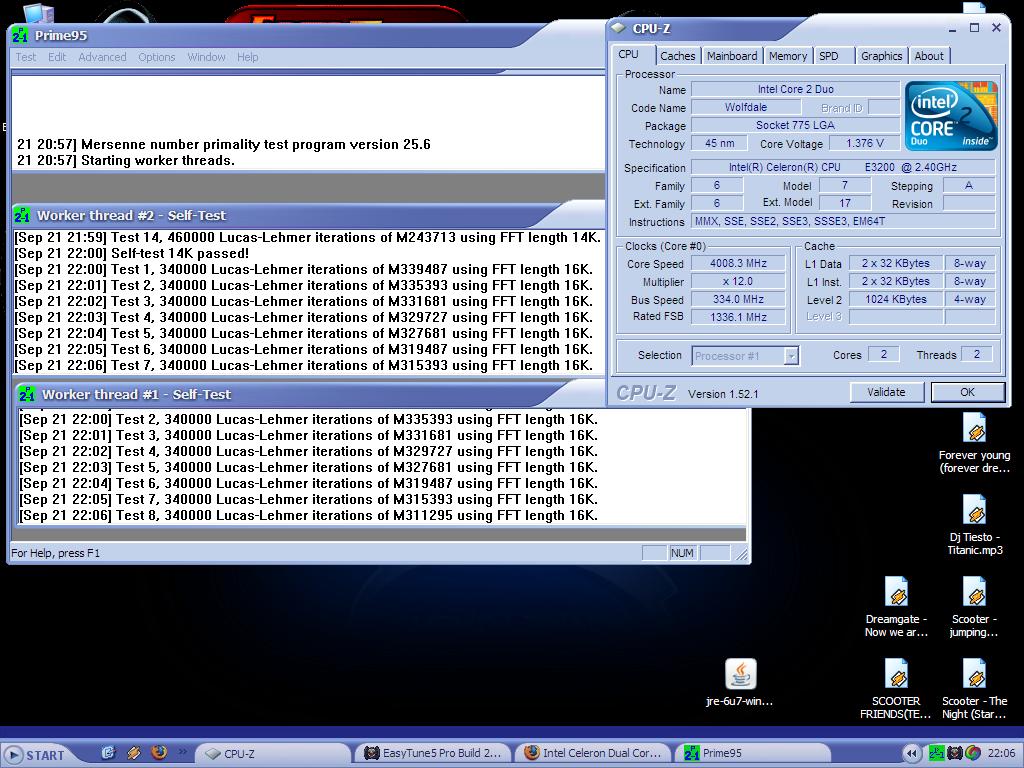Open the Dj Tiesto - Titanic.mp3 file icon
Viewport: 1024px width, 768px height.
(974, 526)
